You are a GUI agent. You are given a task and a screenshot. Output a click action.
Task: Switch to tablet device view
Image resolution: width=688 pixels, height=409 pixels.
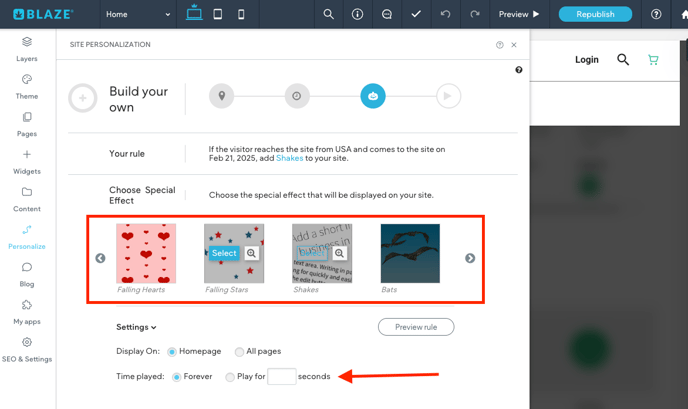click(x=217, y=14)
